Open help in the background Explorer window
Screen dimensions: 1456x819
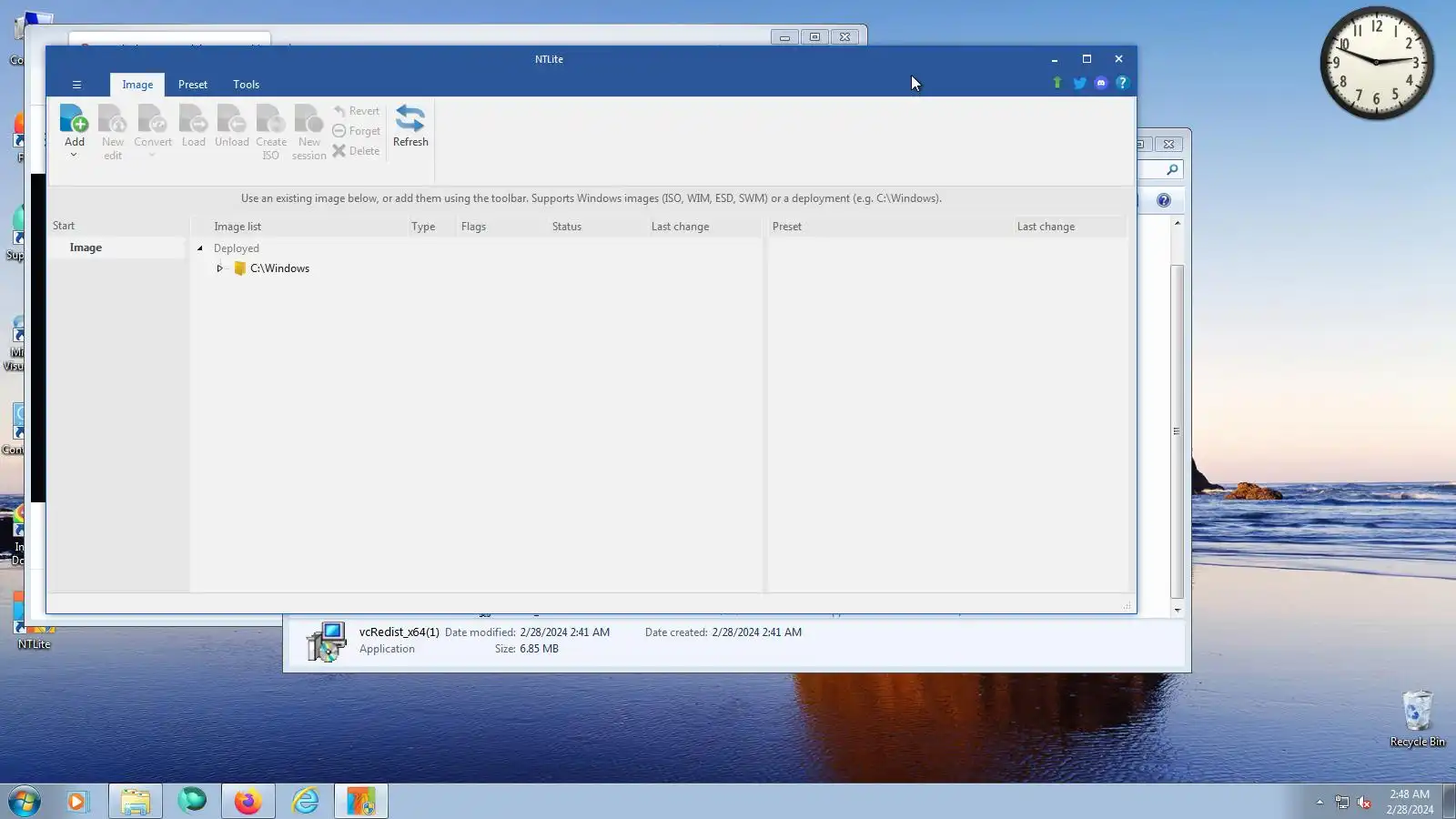[1164, 200]
